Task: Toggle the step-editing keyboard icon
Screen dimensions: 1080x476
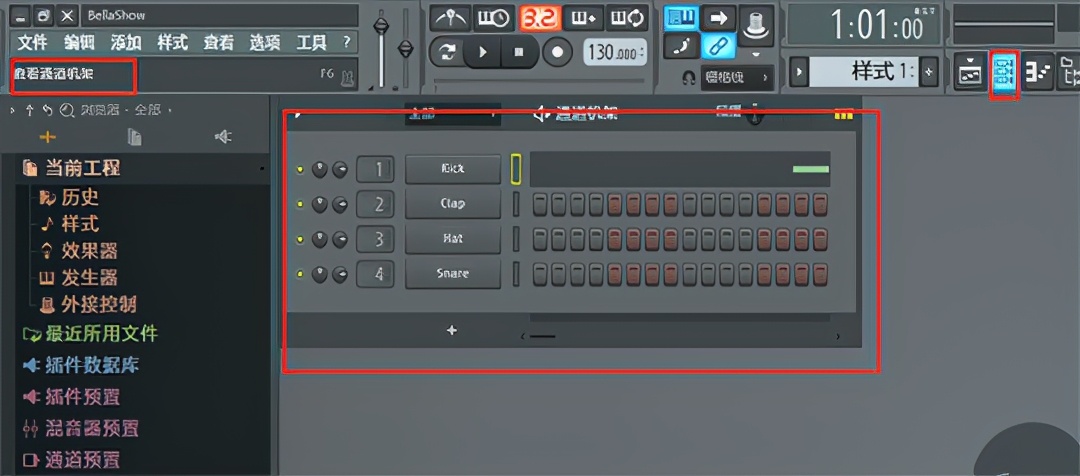Action: tap(582, 19)
